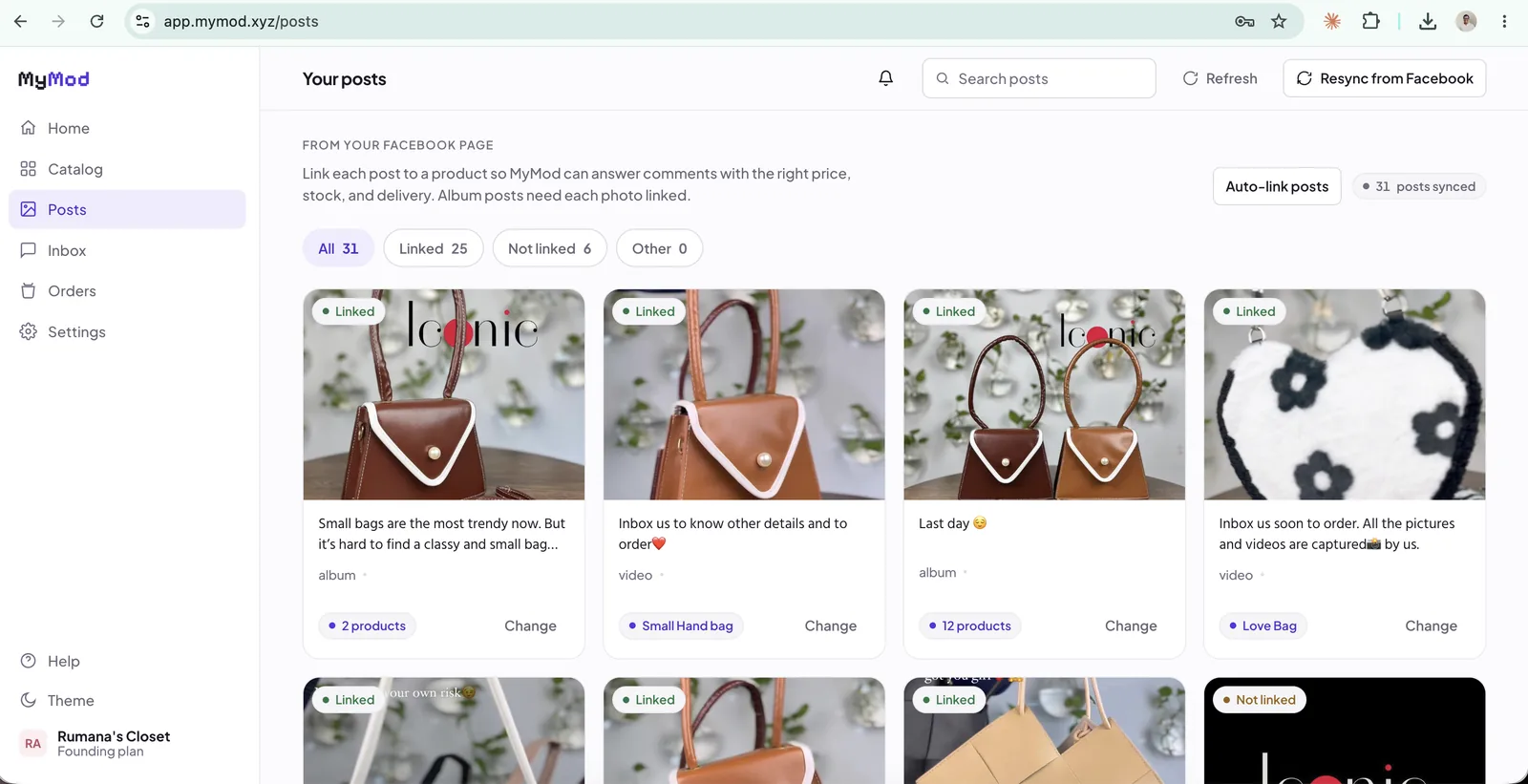The width and height of the screenshot is (1528, 784).
Task: Open the 'Last day' post thumbnail
Action: [x=1045, y=394]
